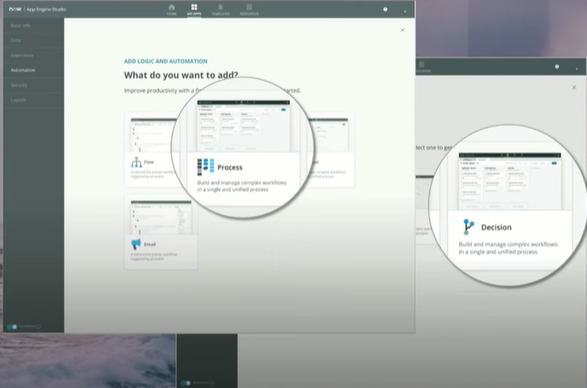Choose the Flow card label
587x388 pixels.
coord(149,162)
